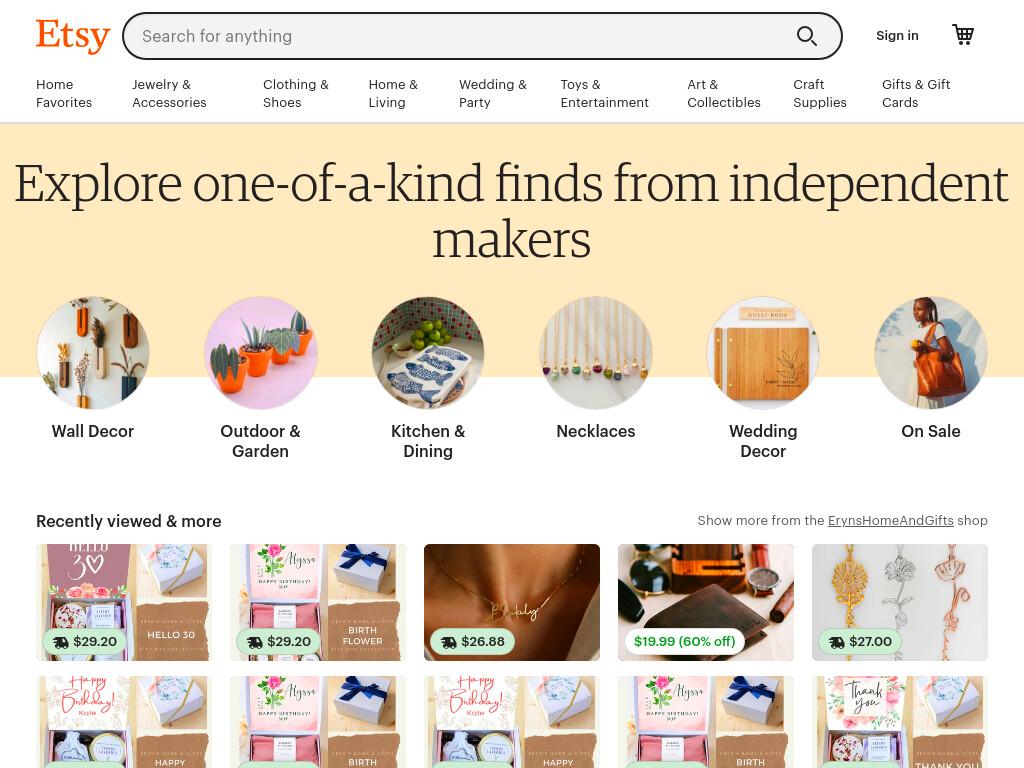
Task: Open the Necklaces category circle
Action: (596, 353)
